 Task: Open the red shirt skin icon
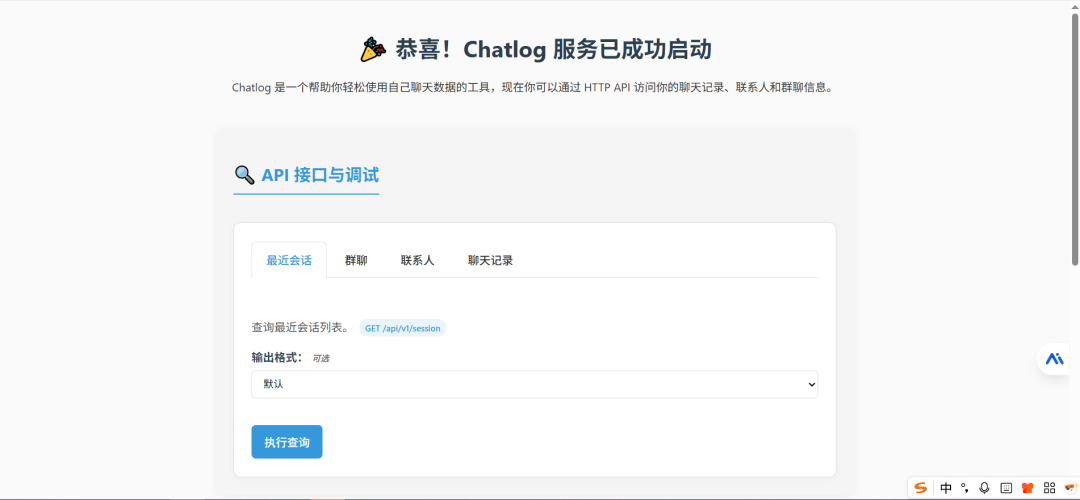(x=1027, y=488)
